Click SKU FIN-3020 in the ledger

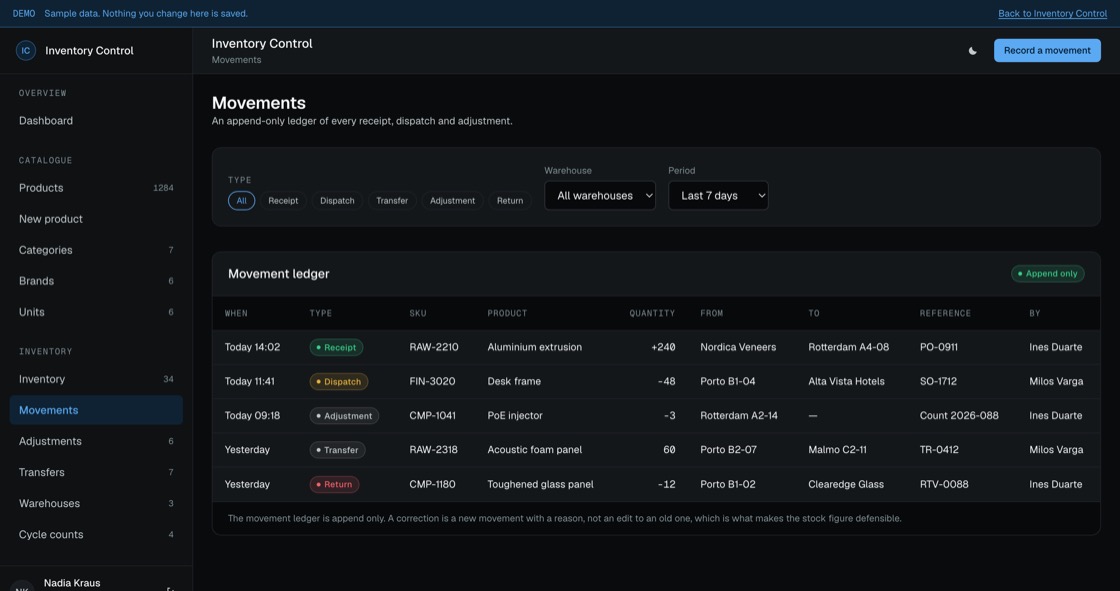(432, 382)
